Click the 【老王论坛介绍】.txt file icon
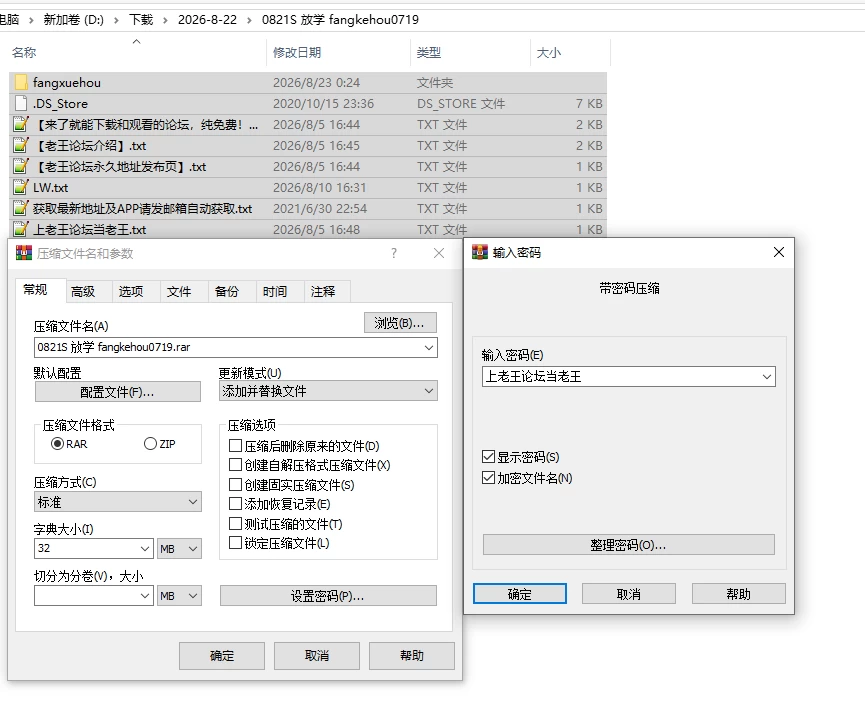Viewport: 865px width, 718px height. click(x=21, y=146)
